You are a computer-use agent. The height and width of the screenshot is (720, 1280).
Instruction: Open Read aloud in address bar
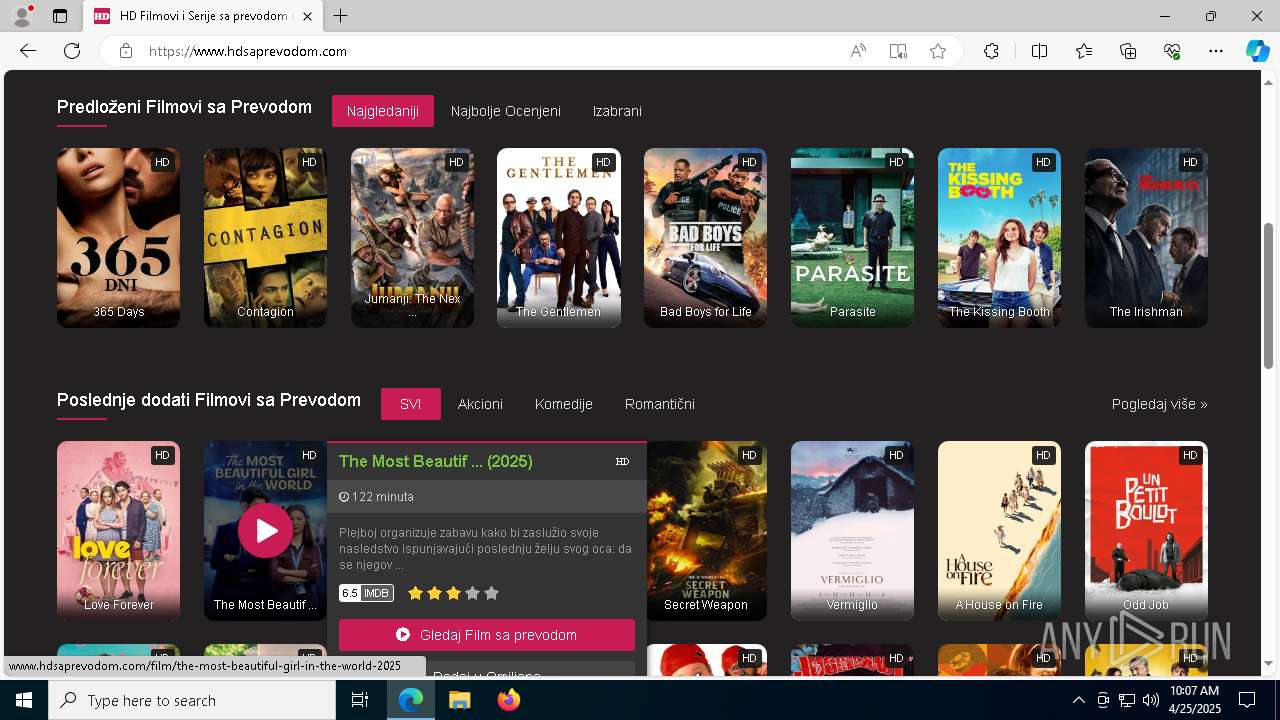coord(858,51)
